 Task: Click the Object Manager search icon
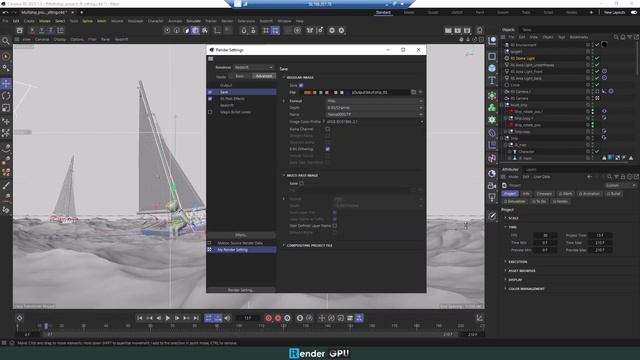(x=616, y=37)
